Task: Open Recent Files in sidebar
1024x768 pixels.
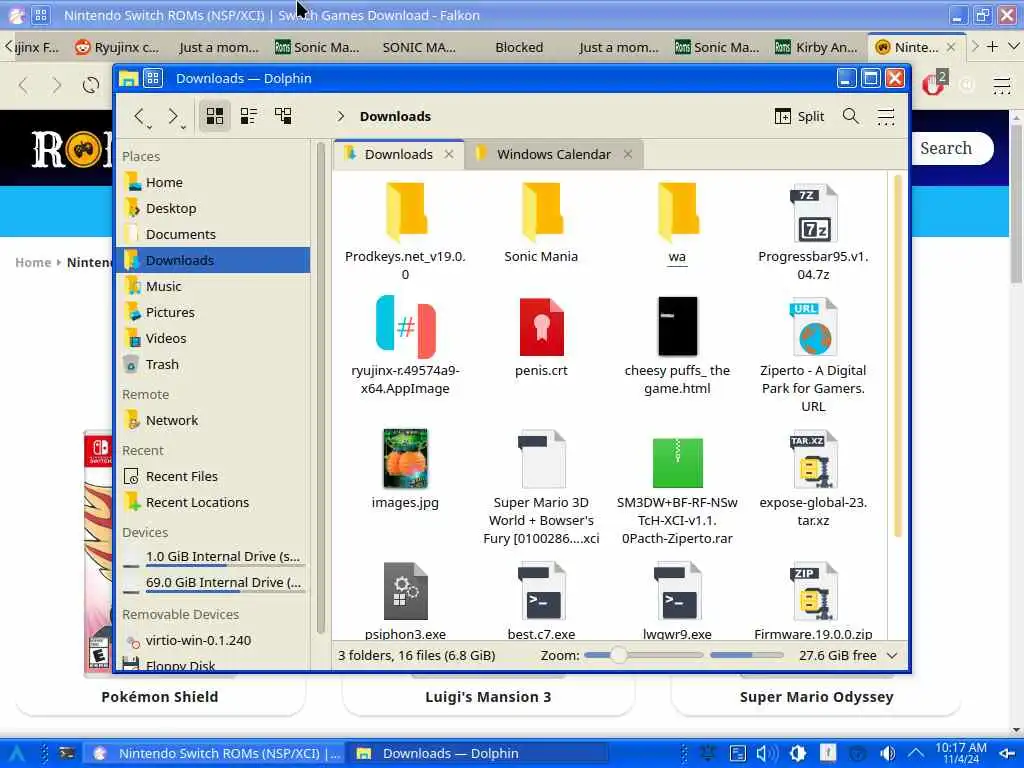Action: pos(214,477)
